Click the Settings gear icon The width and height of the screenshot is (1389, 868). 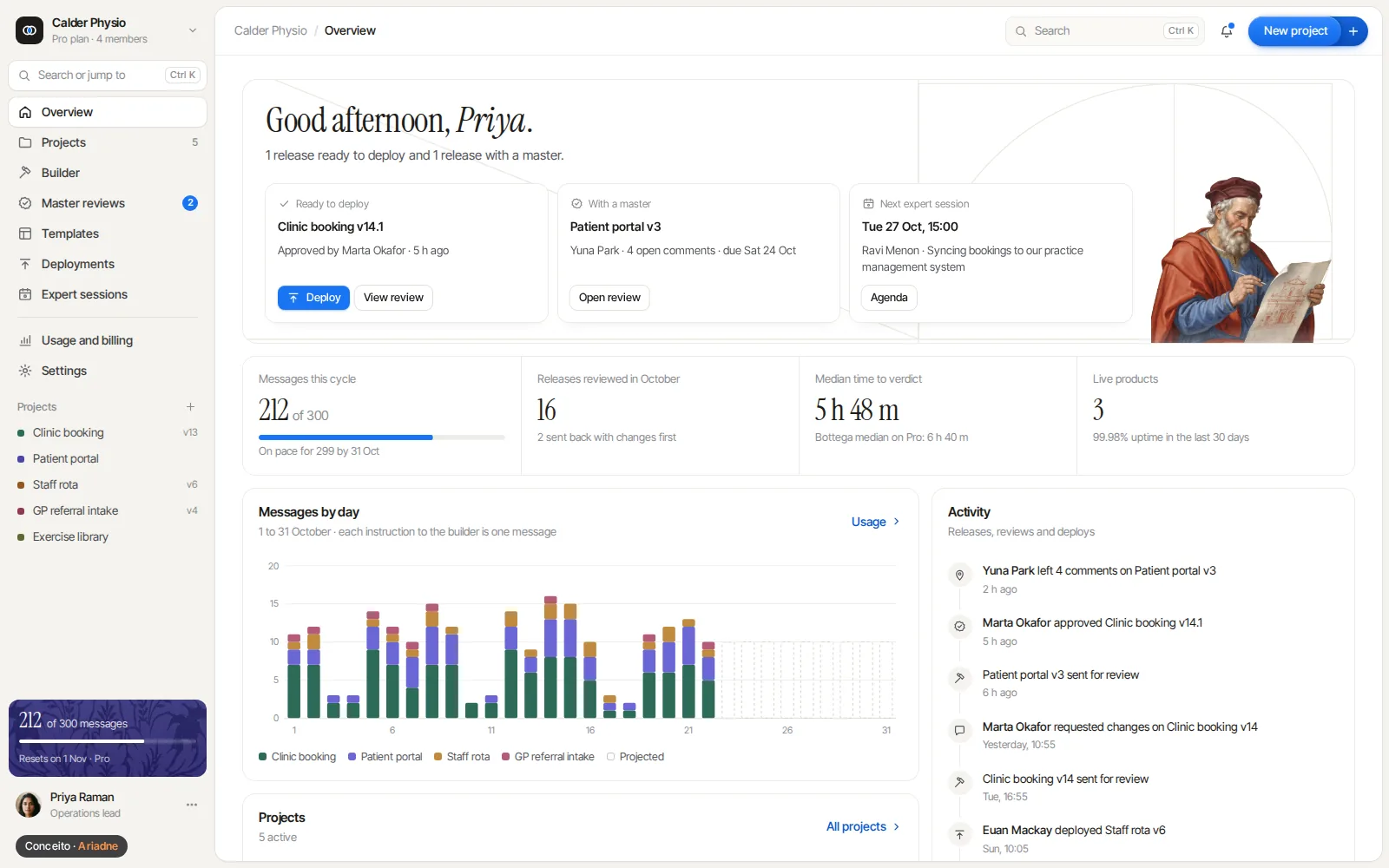[x=25, y=371]
